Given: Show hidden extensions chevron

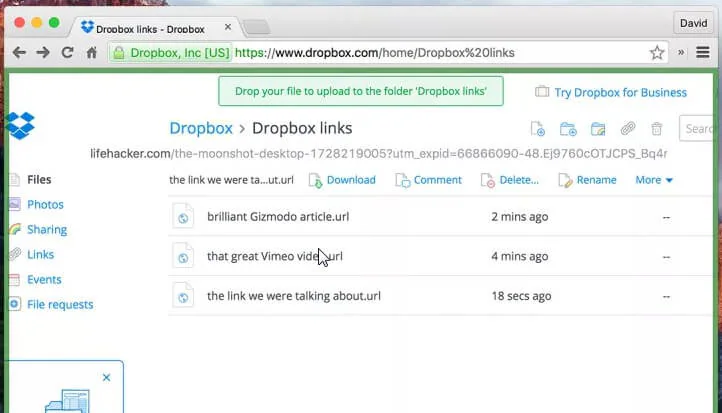Looking at the screenshot, I should click(681, 52).
